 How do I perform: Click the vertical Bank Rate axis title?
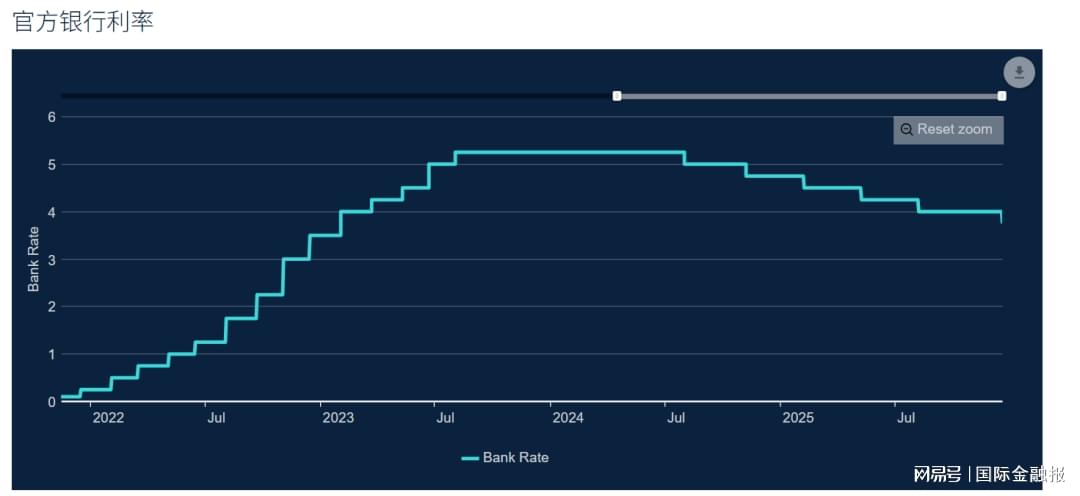coord(34,259)
